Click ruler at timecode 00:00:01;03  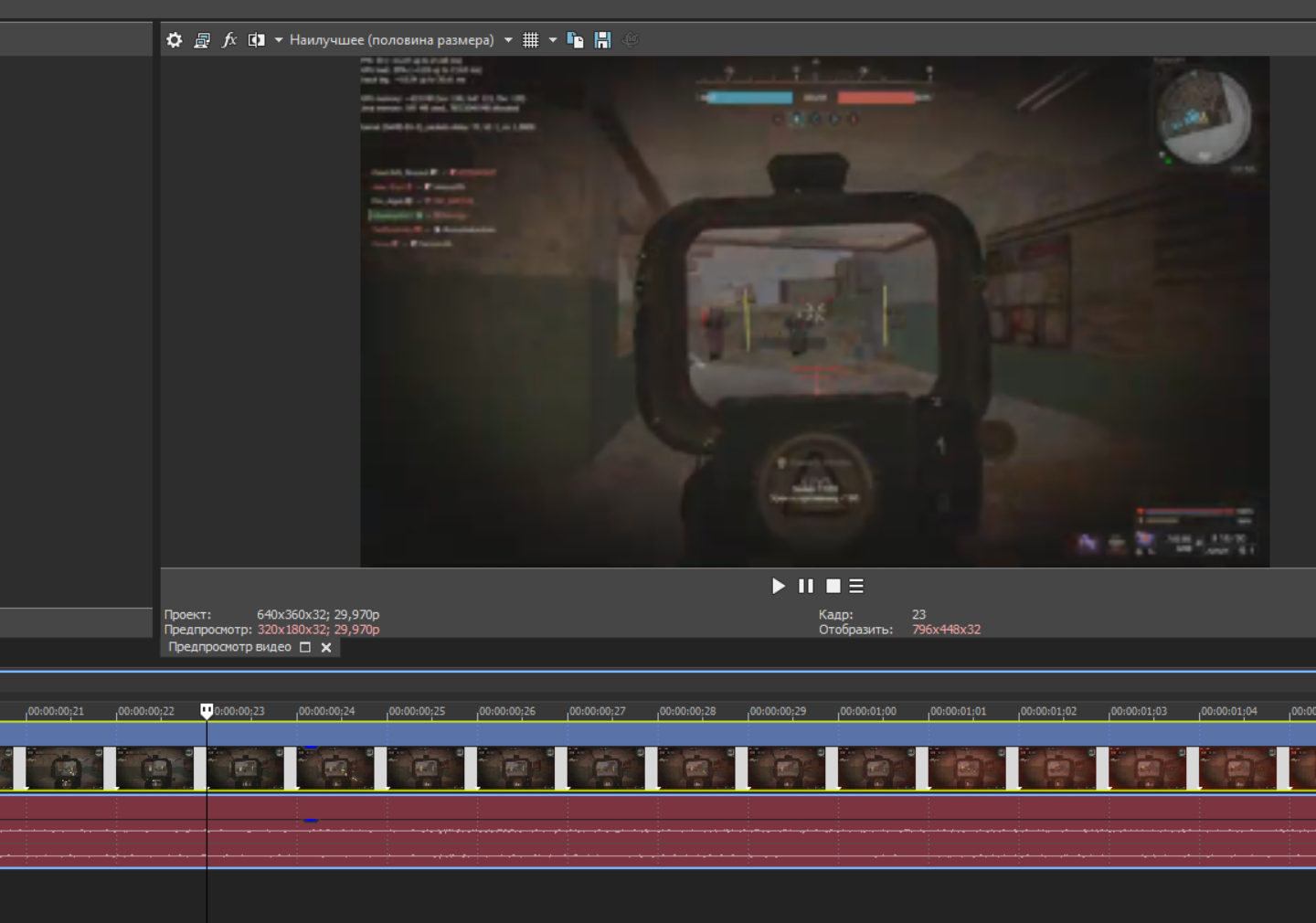click(1139, 711)
